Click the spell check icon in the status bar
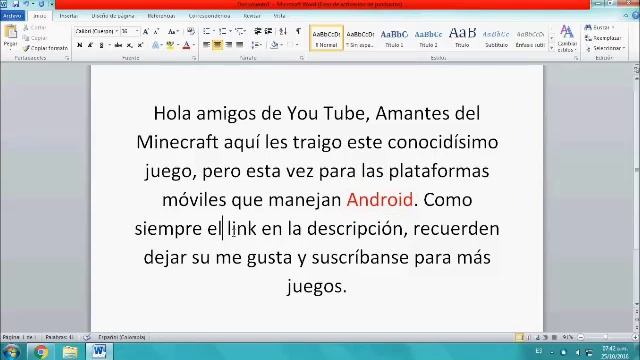Screen dimensions: 640x360 click(87, 337)
